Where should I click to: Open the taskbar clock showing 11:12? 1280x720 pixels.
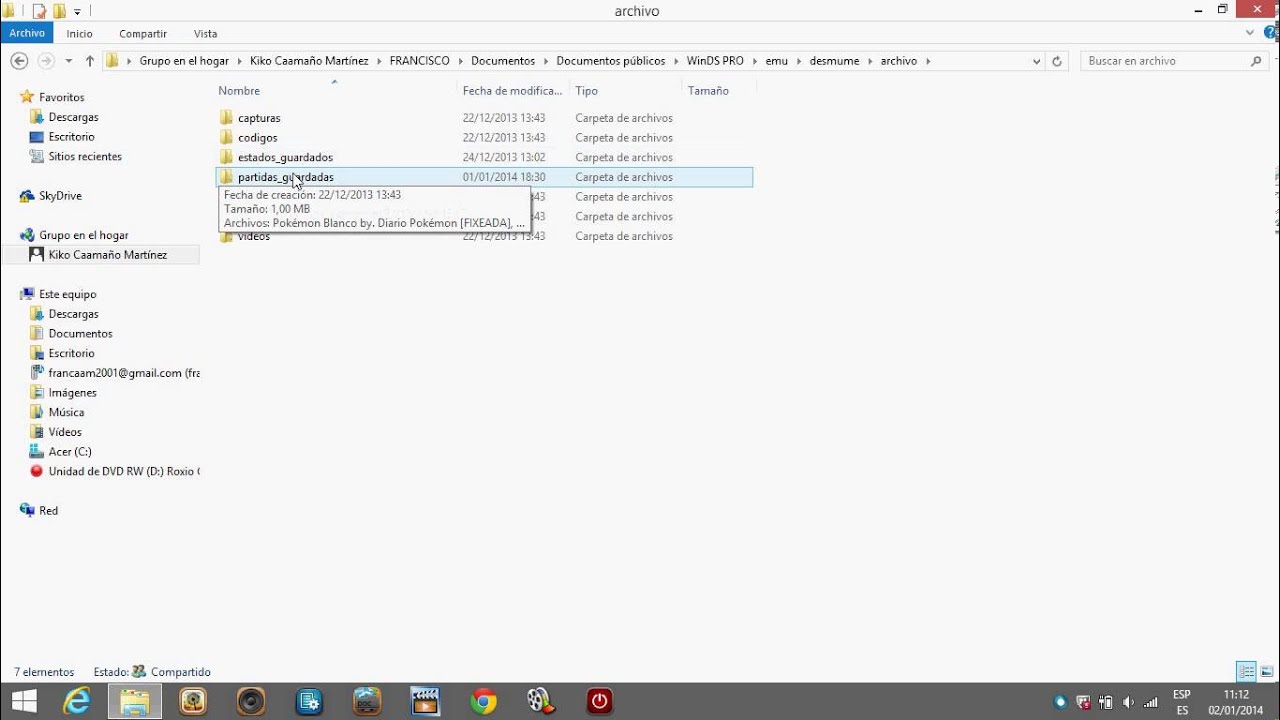[x=1236, y=702]
